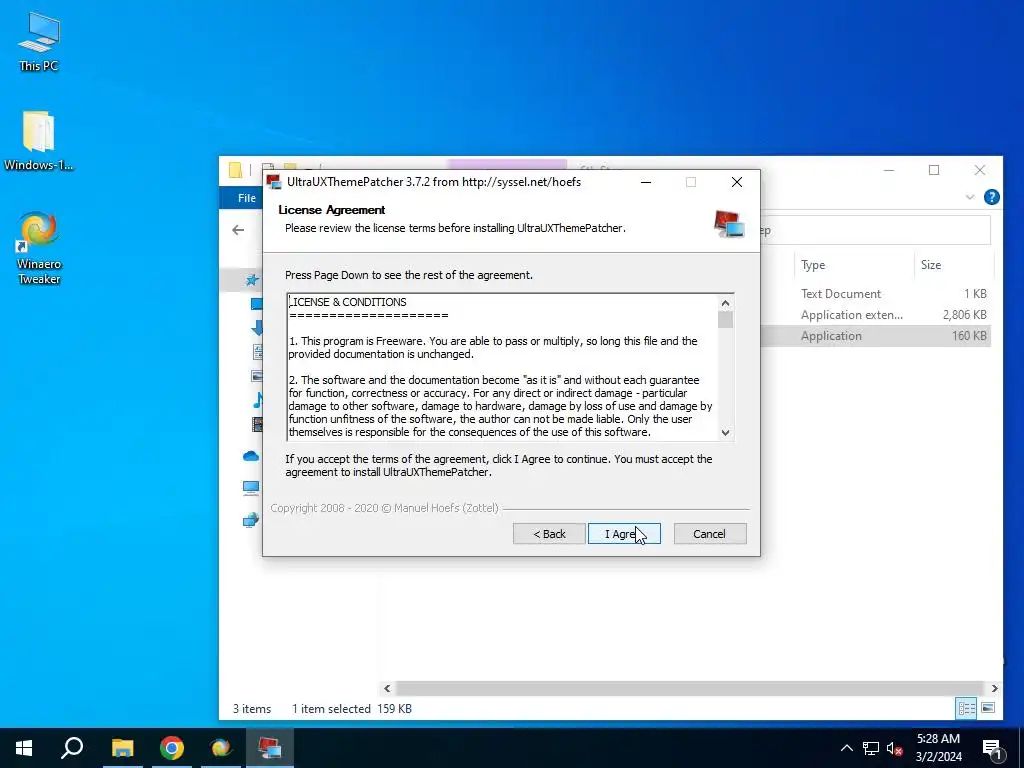Open Network icon in Explorer sidebar
The width and height of the screenshot is (1024, 768).
click(251, 520)
